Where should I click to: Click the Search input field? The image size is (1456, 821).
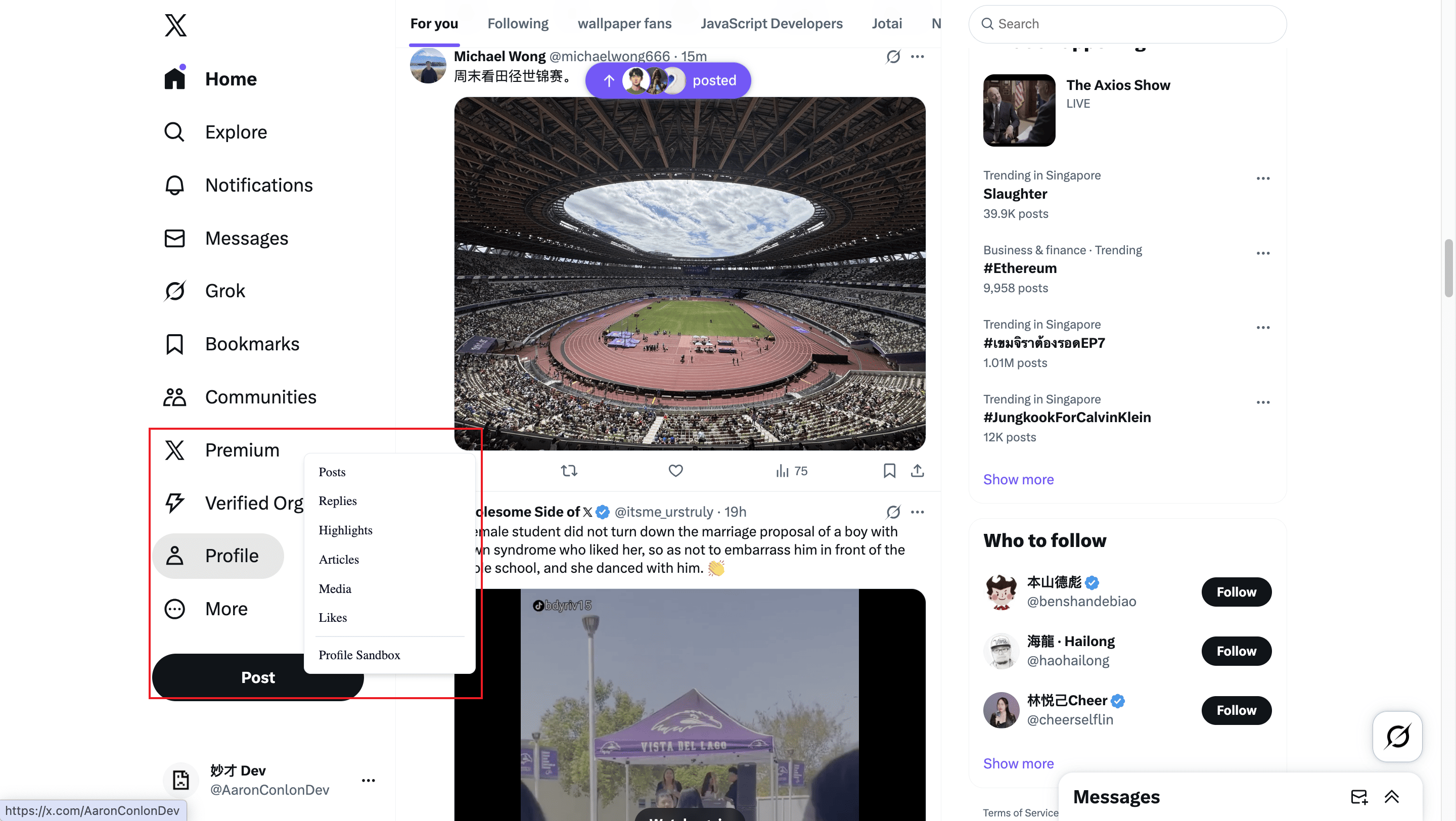click(x=1127, y=24)
